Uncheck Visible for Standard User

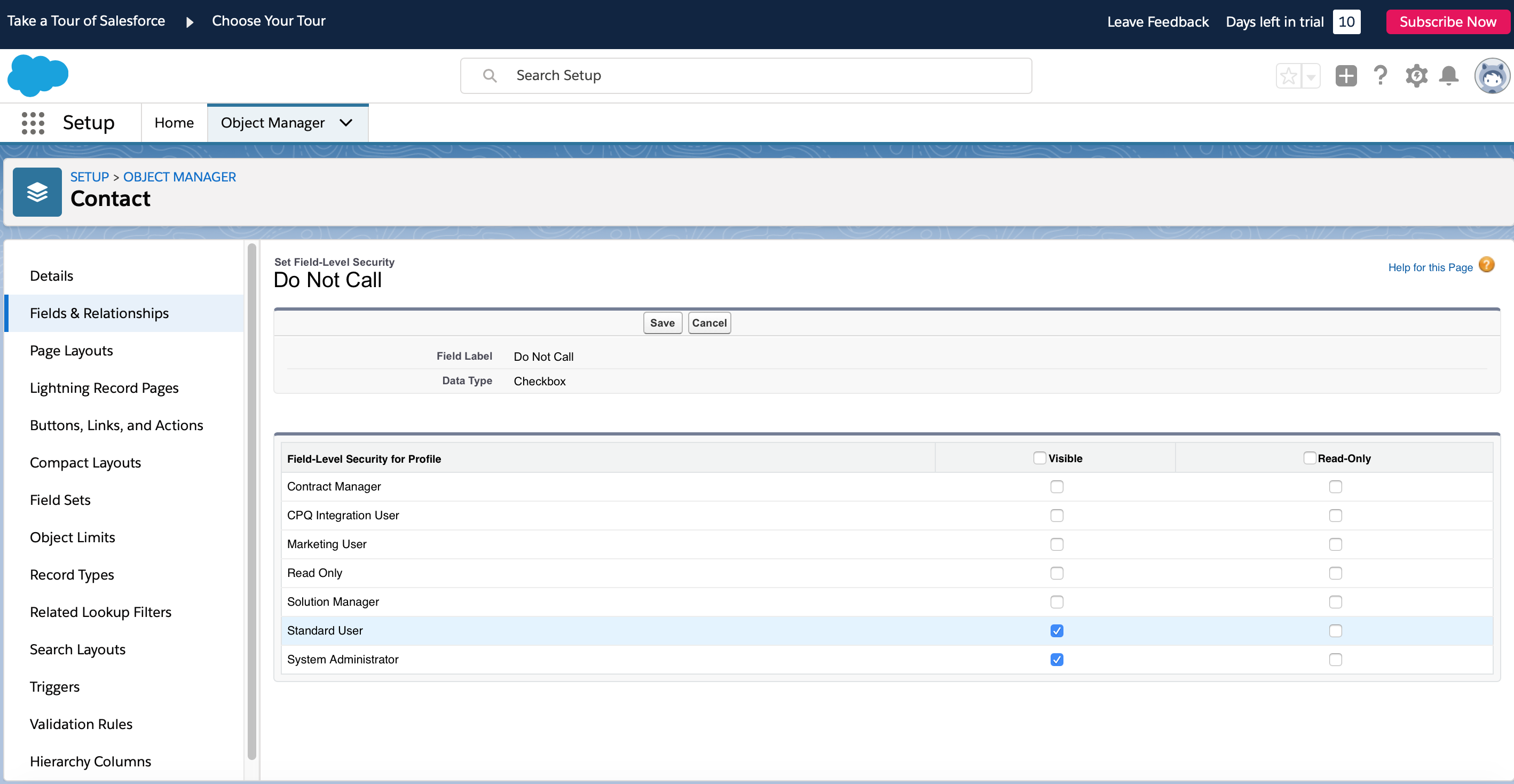click(1056, 631)
